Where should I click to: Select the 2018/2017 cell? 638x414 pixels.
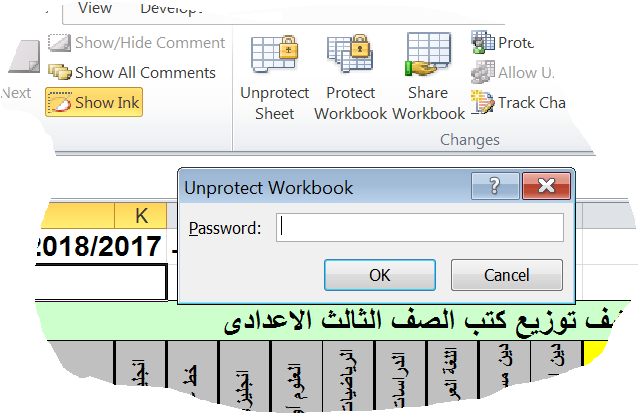tap(101, 246)
